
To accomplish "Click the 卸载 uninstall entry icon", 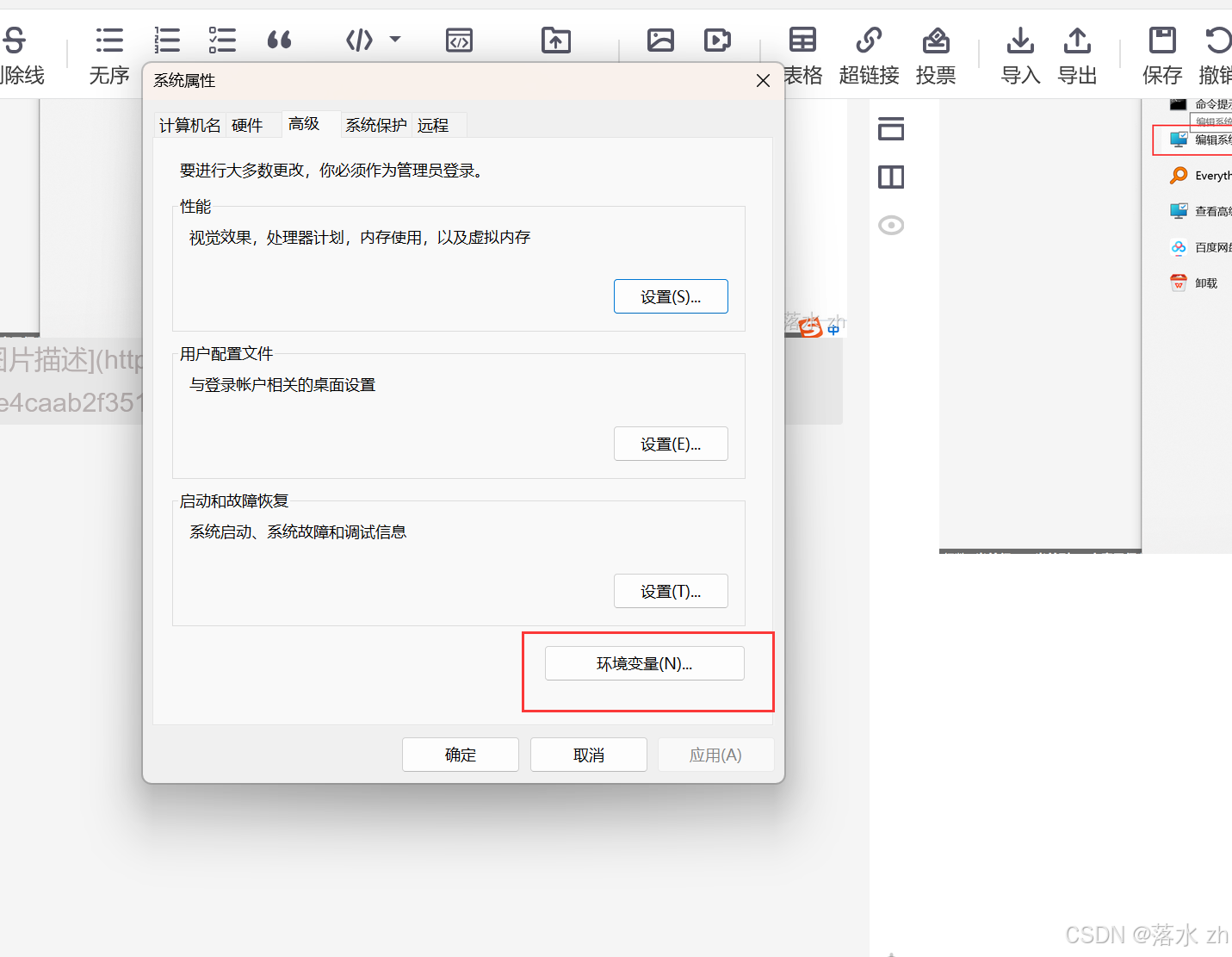I will [x=1179, y=283].
